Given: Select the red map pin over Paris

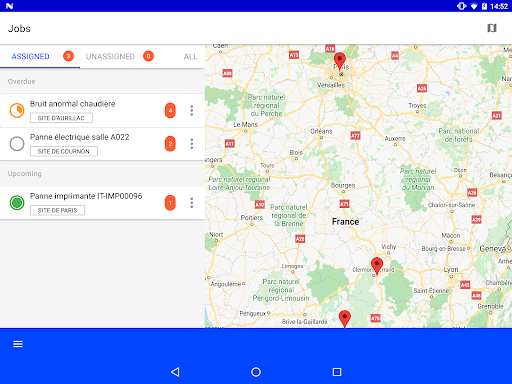Looking at the screenshot, I should (x=340, y=61).
